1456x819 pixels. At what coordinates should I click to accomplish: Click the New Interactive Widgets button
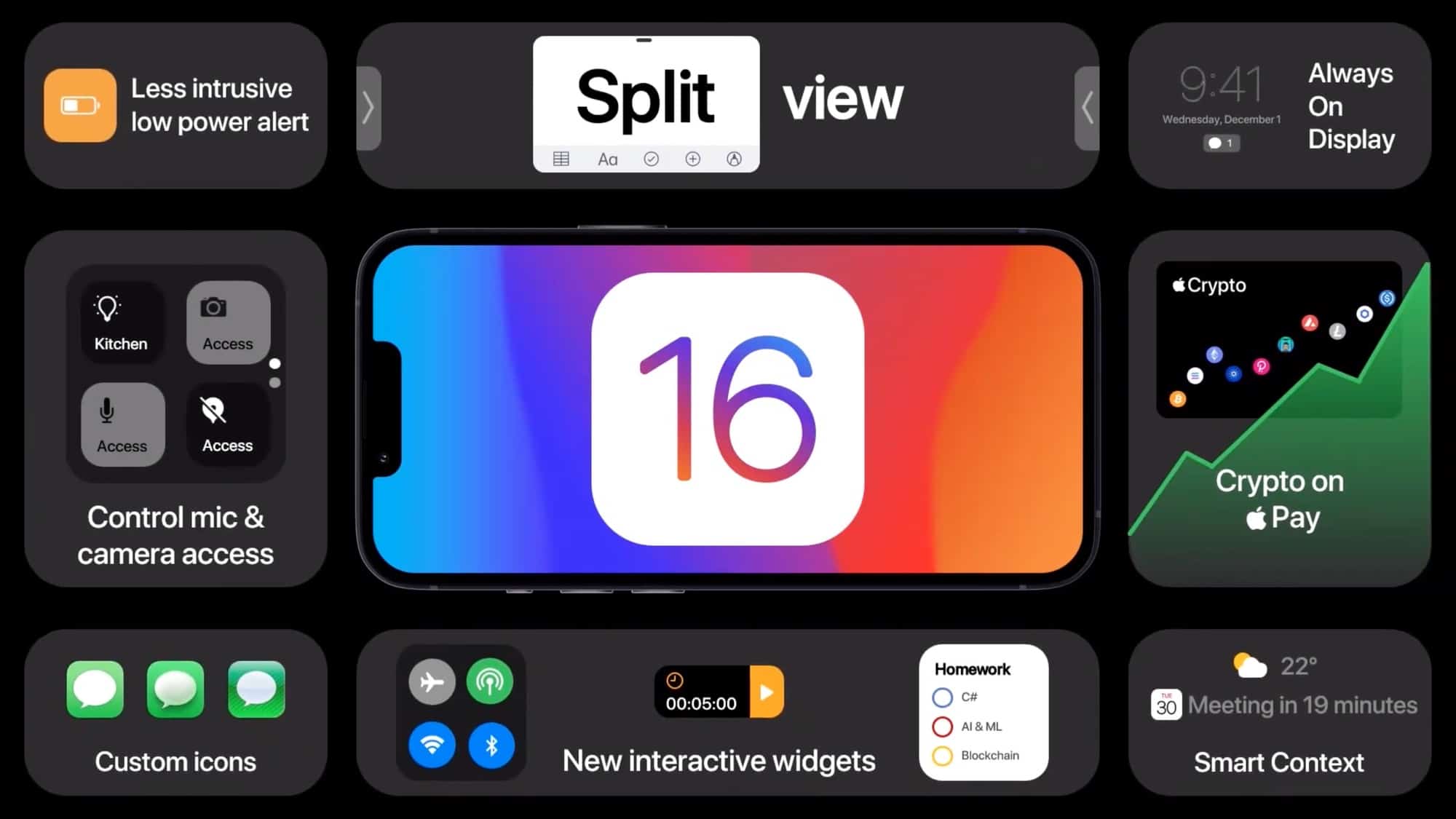point(719,762)
